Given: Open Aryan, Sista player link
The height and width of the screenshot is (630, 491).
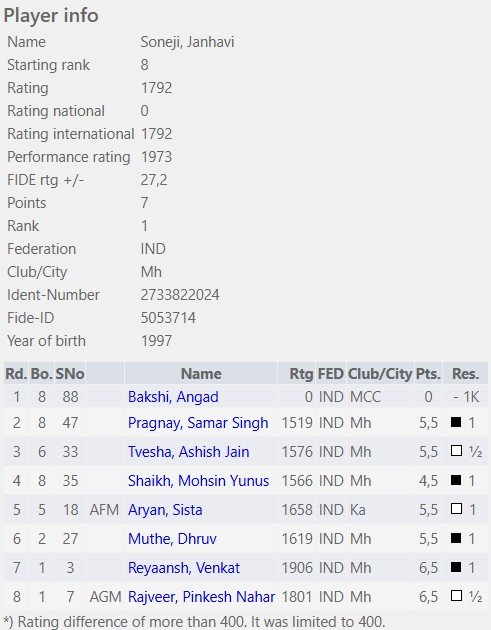Looking at the screenshot, I should [x=165, y=510].
